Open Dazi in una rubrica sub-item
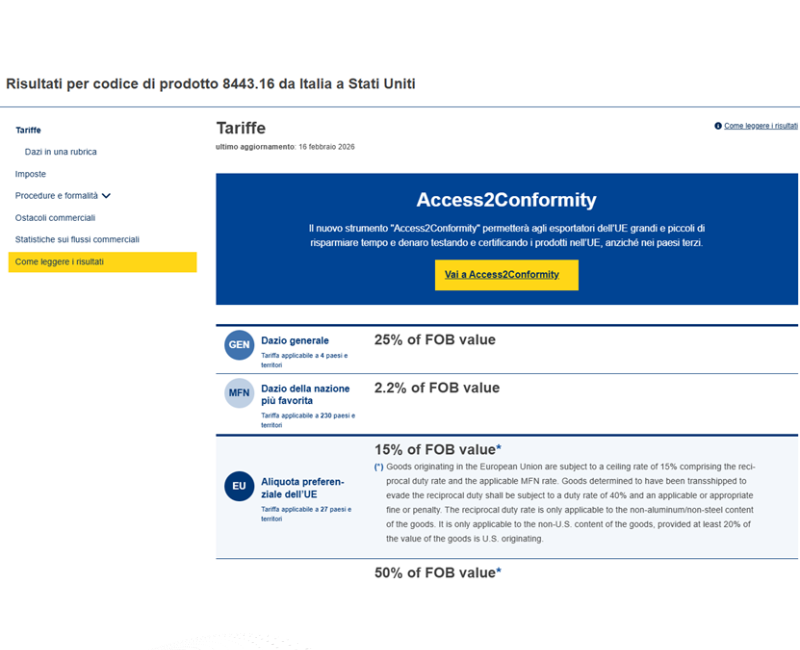 tap(61, 152)
